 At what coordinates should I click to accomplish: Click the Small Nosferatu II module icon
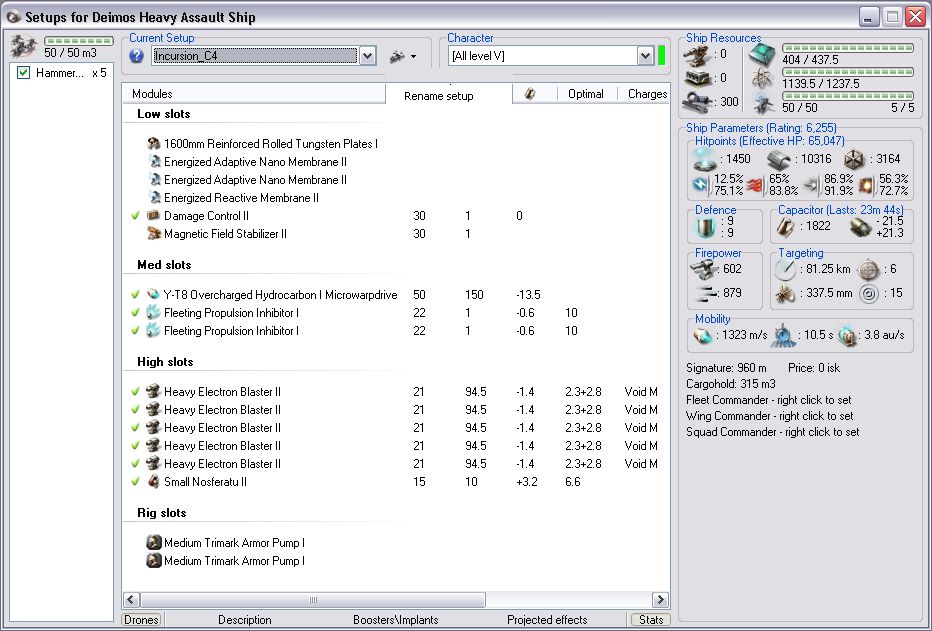pyautogui.click(x=154, y=482)
